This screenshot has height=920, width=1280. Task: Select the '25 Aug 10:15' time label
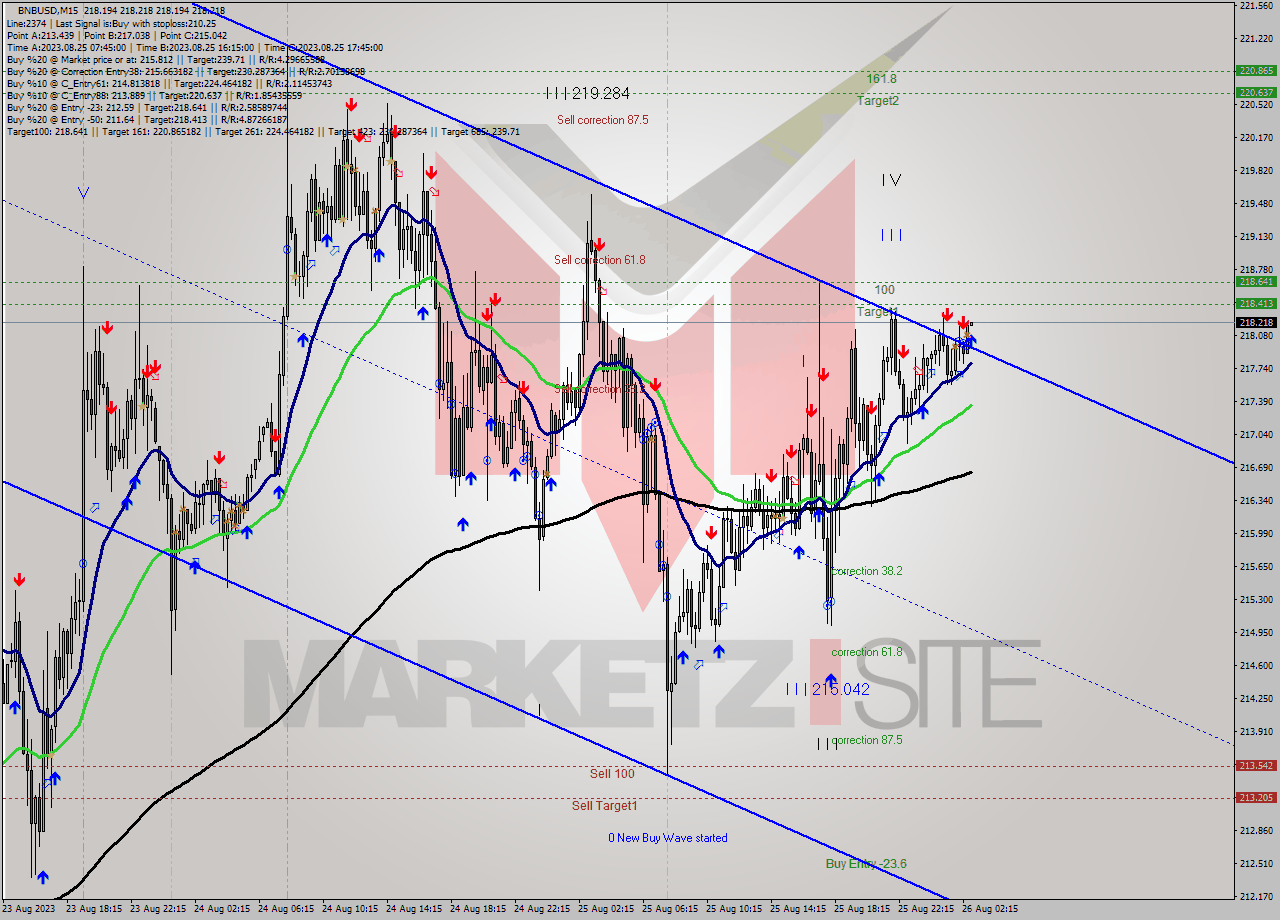coord(734,909)
